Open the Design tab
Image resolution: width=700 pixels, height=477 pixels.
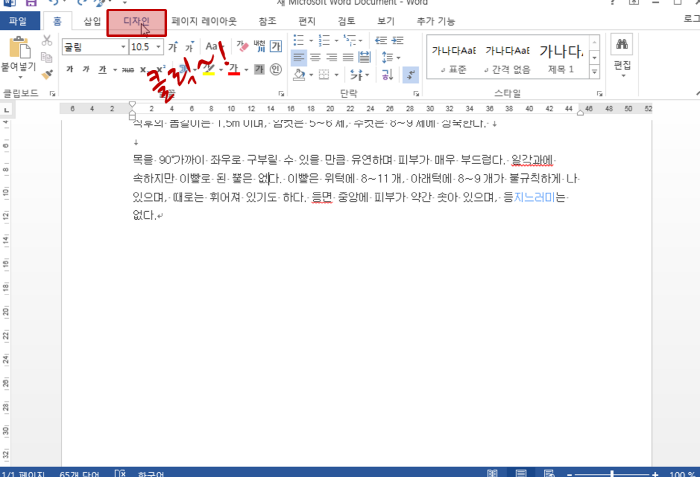click(x=137, y=21)
